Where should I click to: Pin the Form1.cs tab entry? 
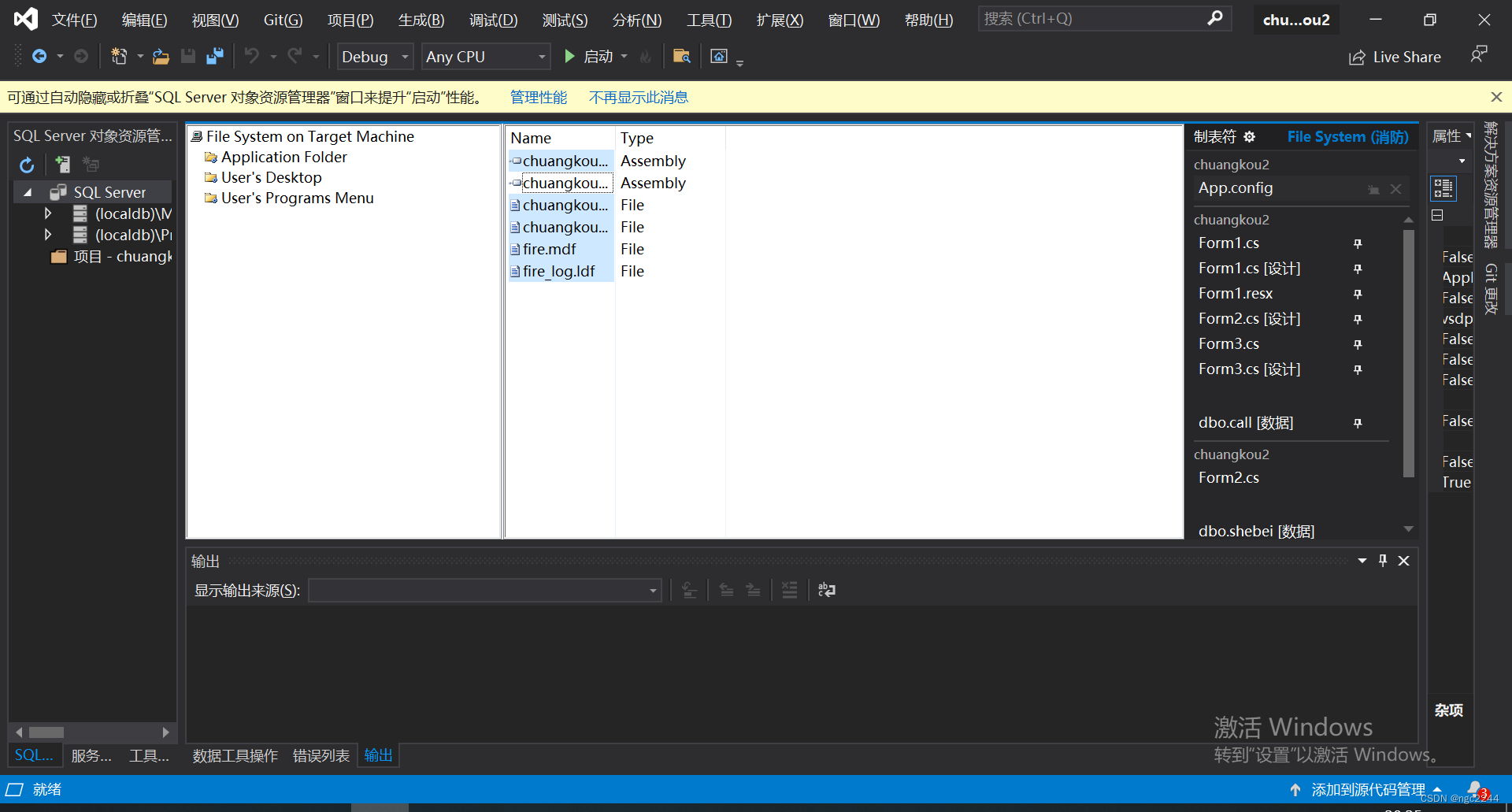click(x=1358, y=243)
